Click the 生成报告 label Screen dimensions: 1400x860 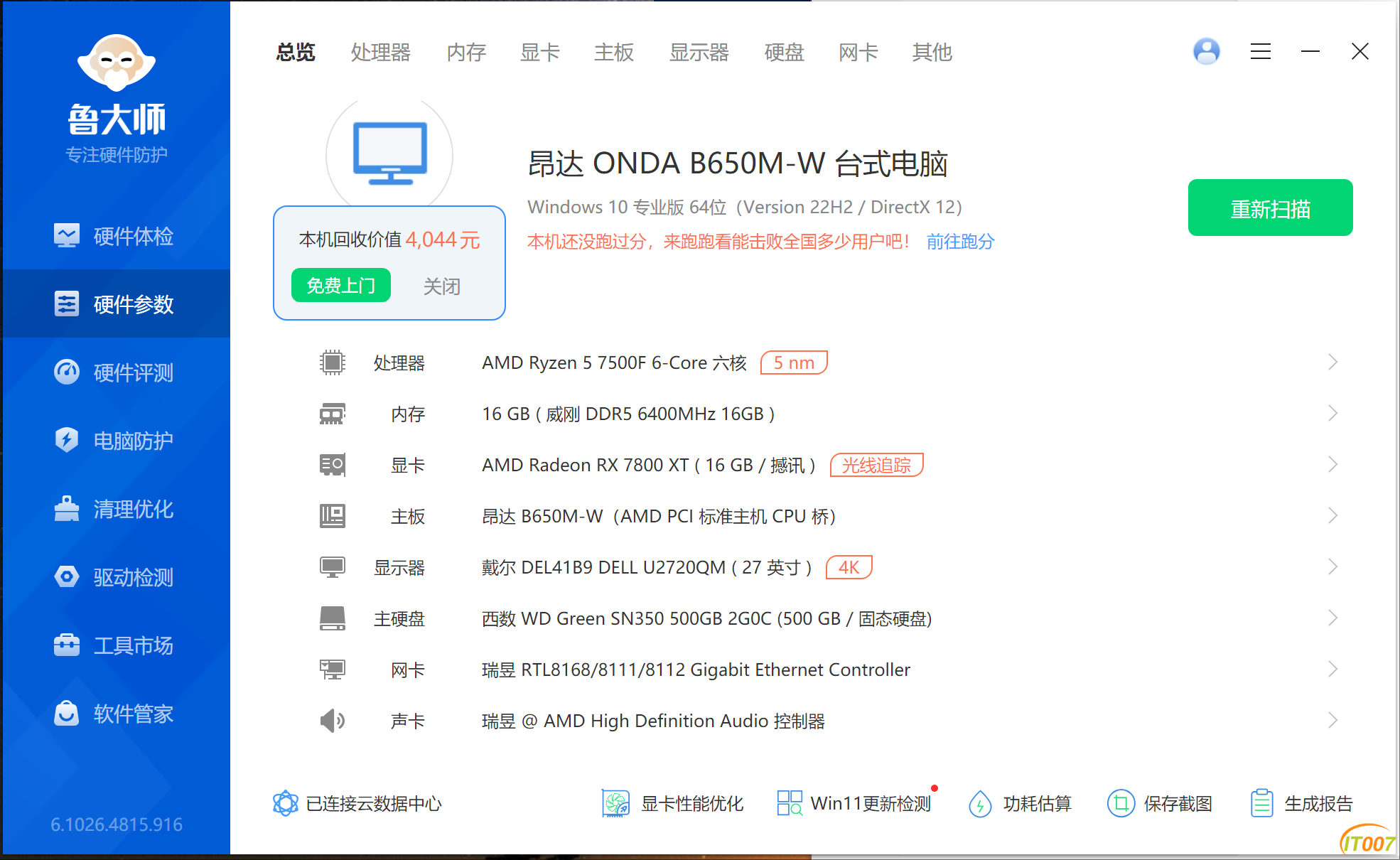pos(1318,803)
